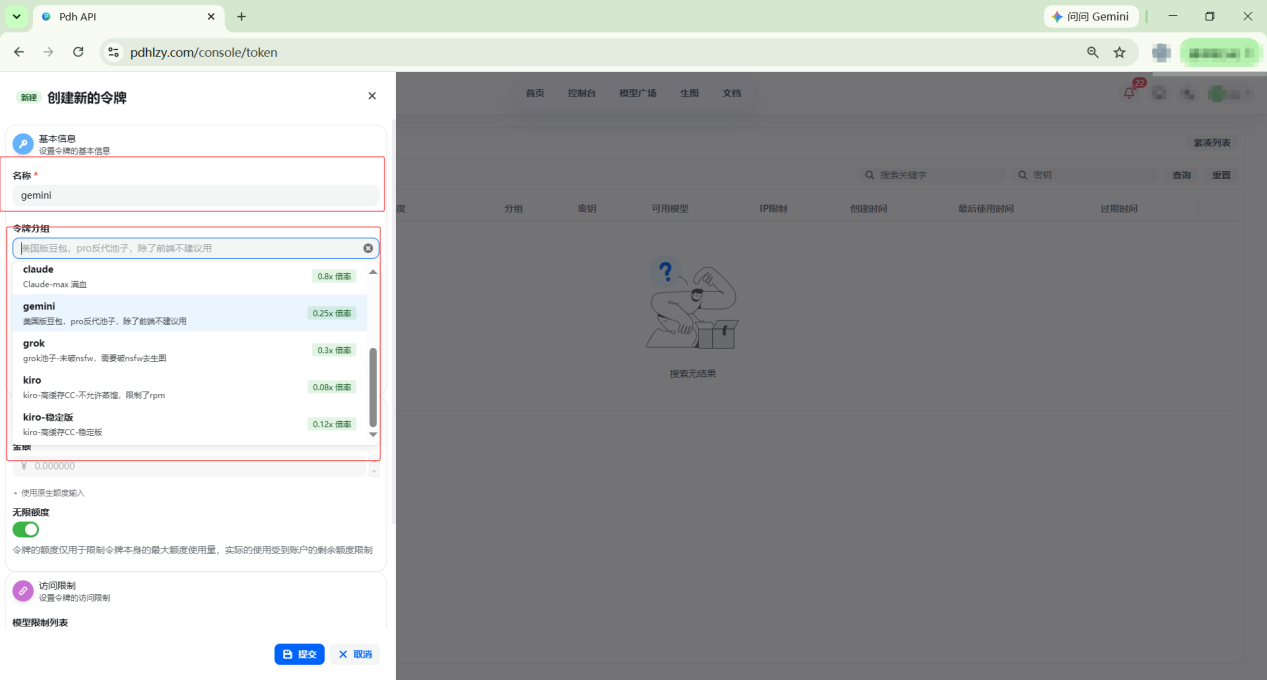Click the dropdown list scroll-down arrow
This screenshot has height=680, width=1267.
click(374, 434)
